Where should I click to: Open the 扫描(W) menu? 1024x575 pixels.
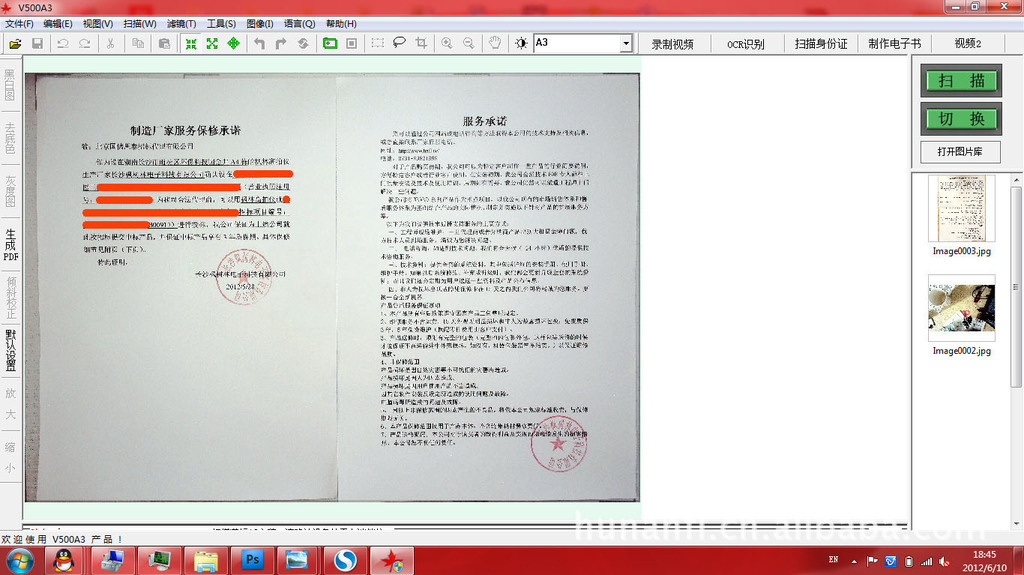[x=140, y=24]
